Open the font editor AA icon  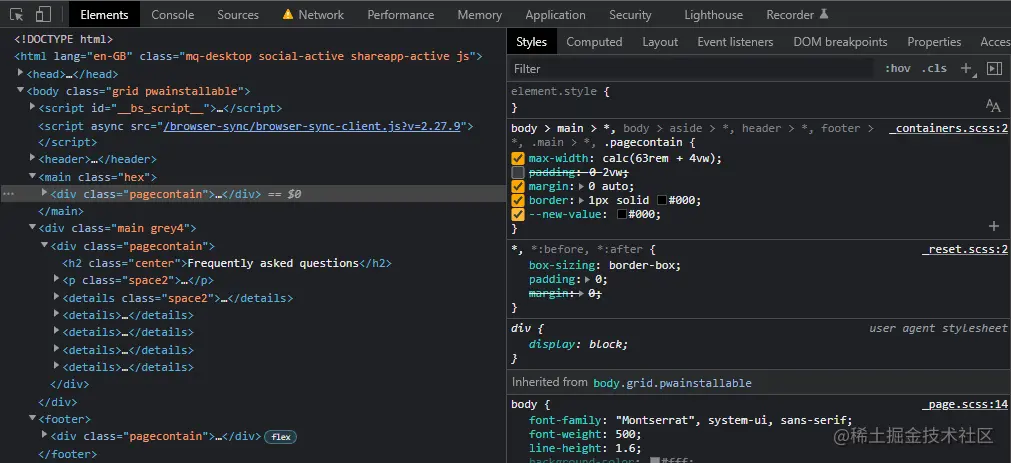pos(993,106)
